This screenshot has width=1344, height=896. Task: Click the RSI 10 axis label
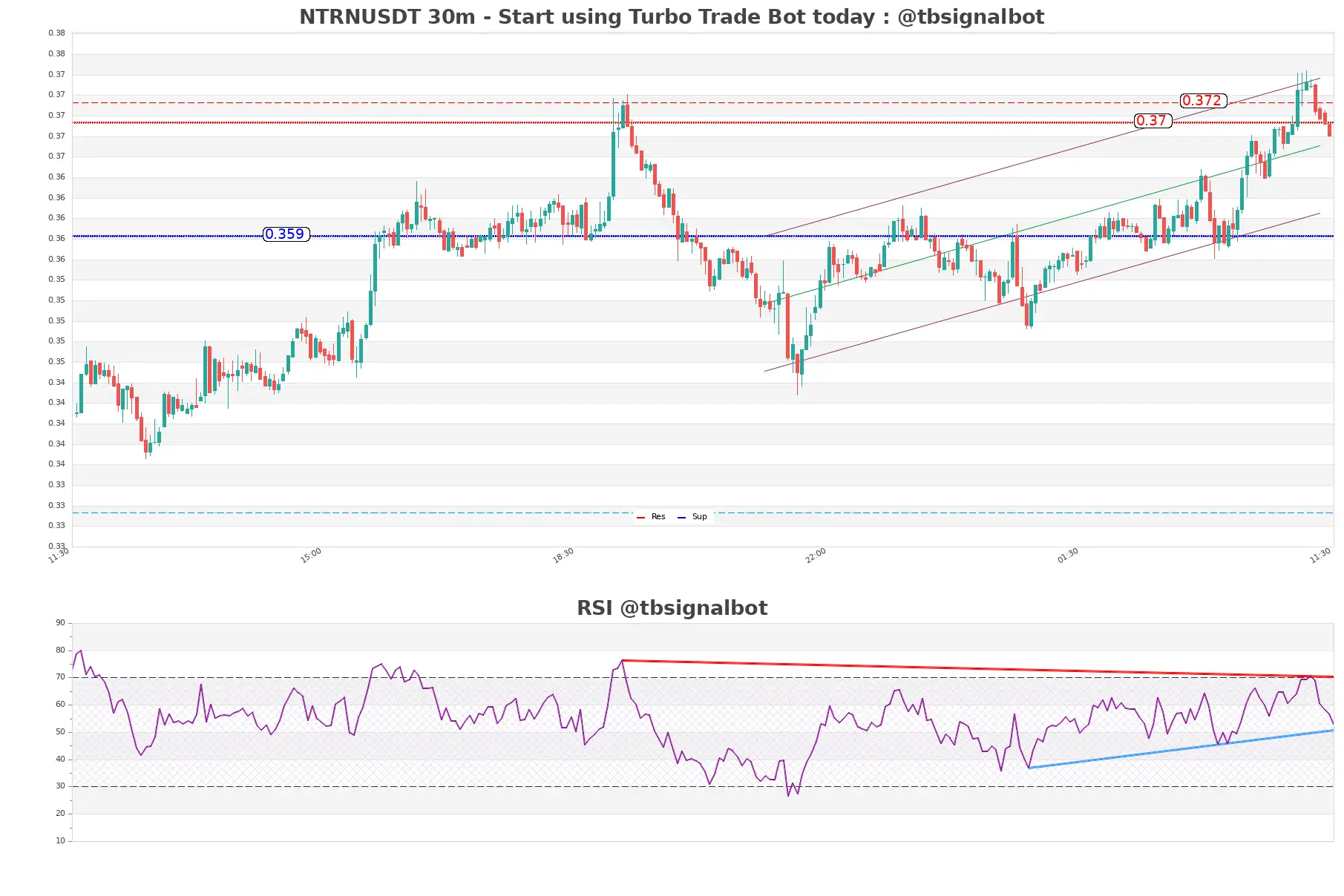[x=60, y=841]
